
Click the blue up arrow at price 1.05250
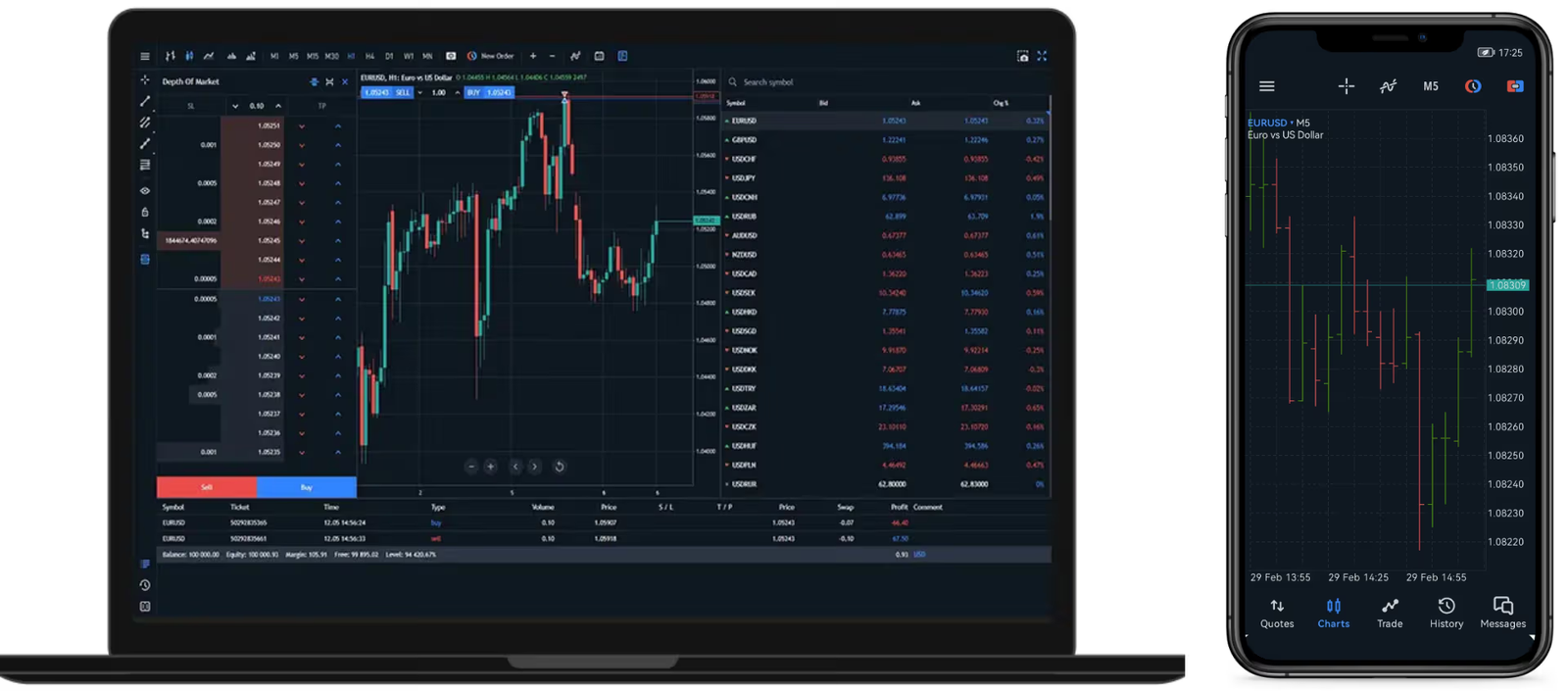(x=338, y=145)
